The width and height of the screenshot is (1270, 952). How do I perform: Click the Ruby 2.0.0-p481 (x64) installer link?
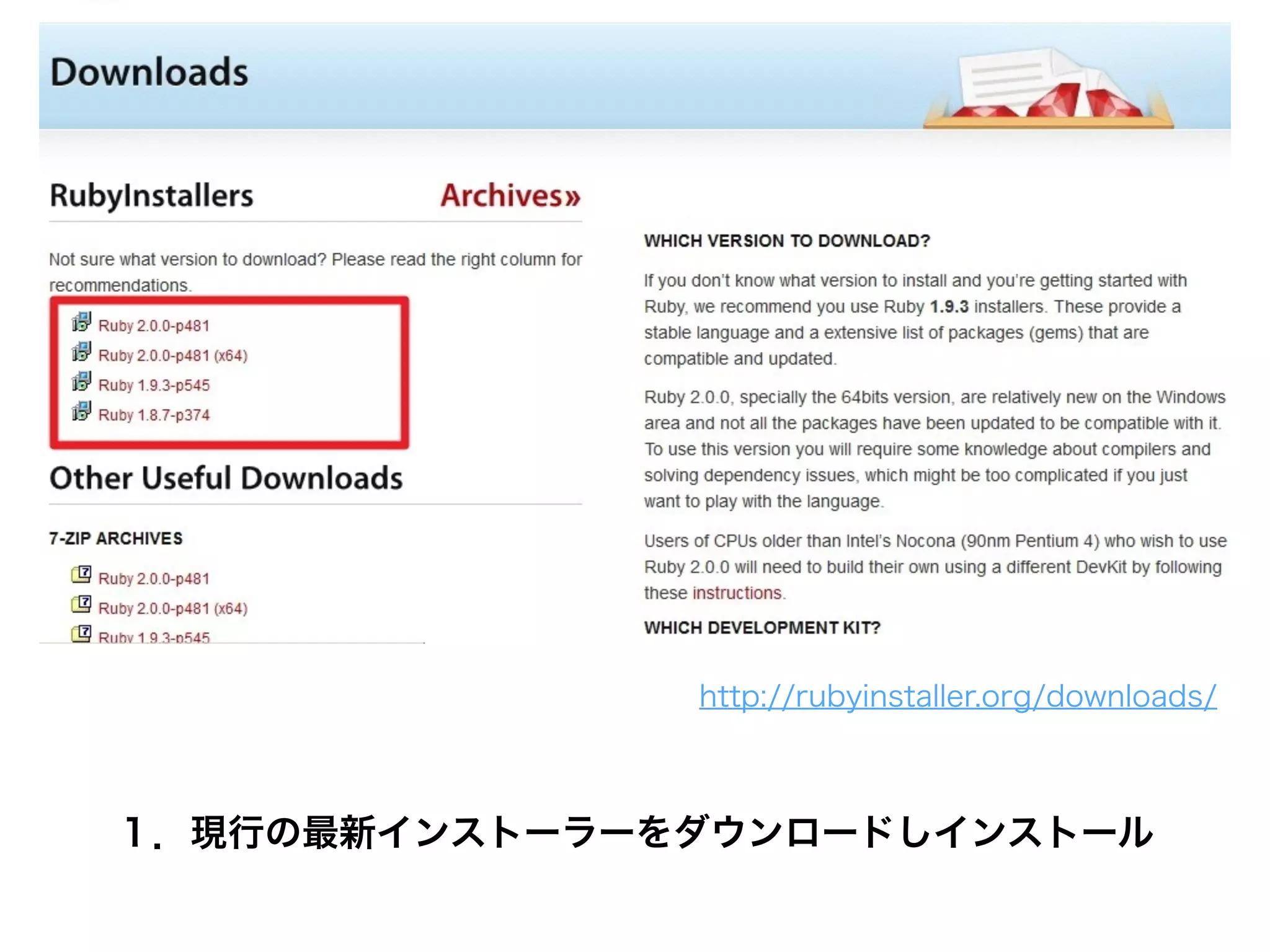tap(173, 355)
